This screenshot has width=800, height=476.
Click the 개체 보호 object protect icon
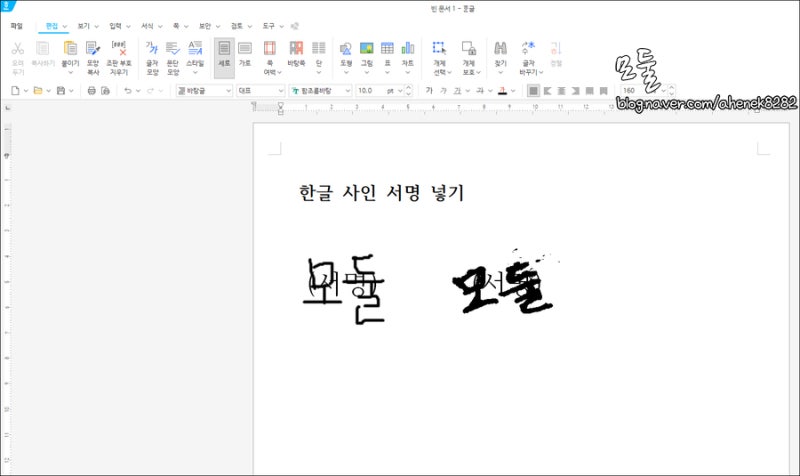pyautogui.click(x=468, y=49)
